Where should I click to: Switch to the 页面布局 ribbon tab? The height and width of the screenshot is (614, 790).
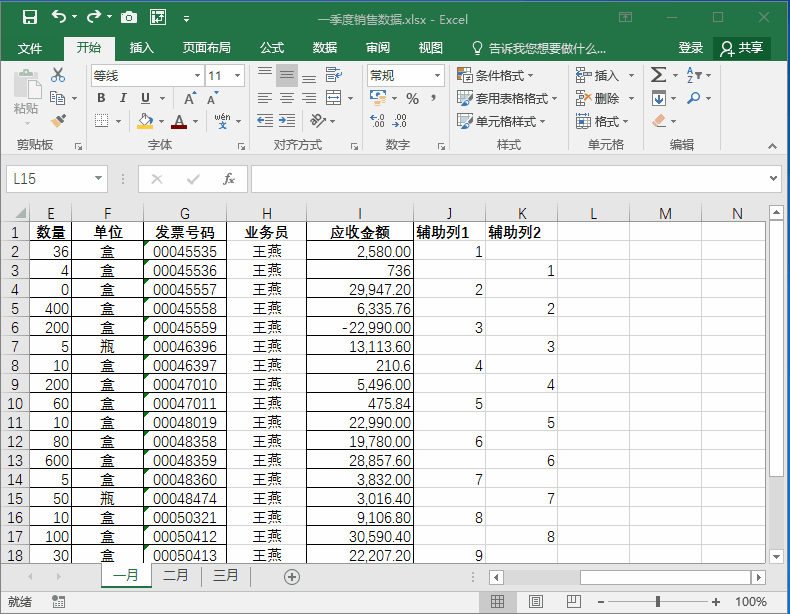pyautogui.click(x=206, y=48)
